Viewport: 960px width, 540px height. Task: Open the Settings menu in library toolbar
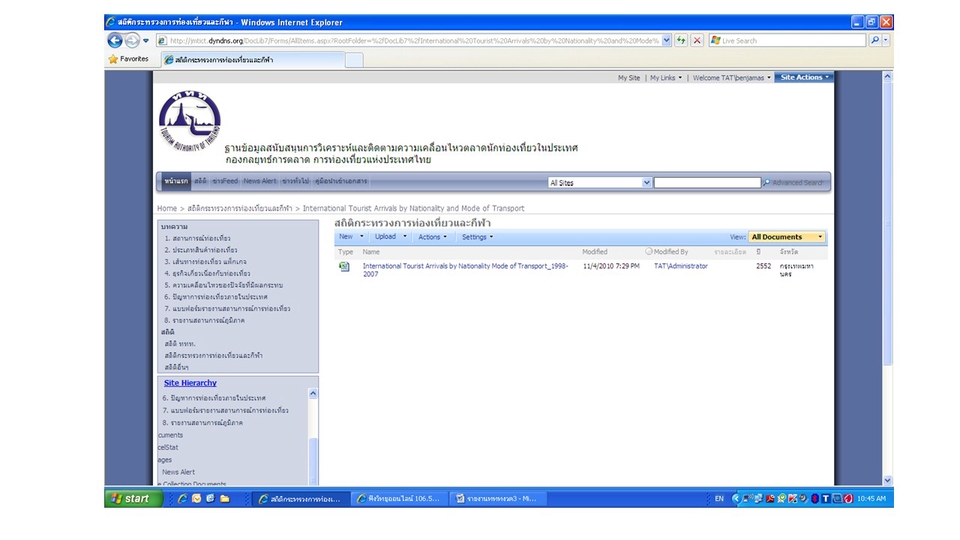tap(478, 237)
